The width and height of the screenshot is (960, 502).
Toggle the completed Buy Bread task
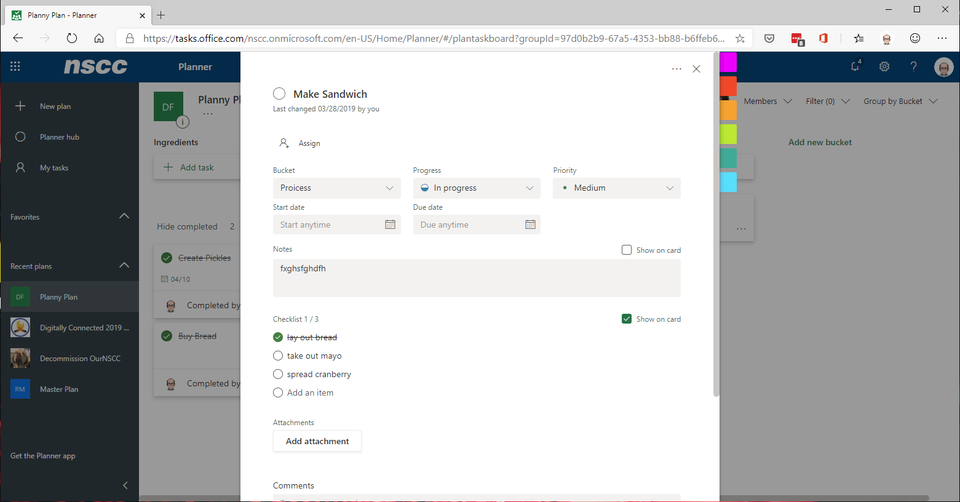point(167,336)
